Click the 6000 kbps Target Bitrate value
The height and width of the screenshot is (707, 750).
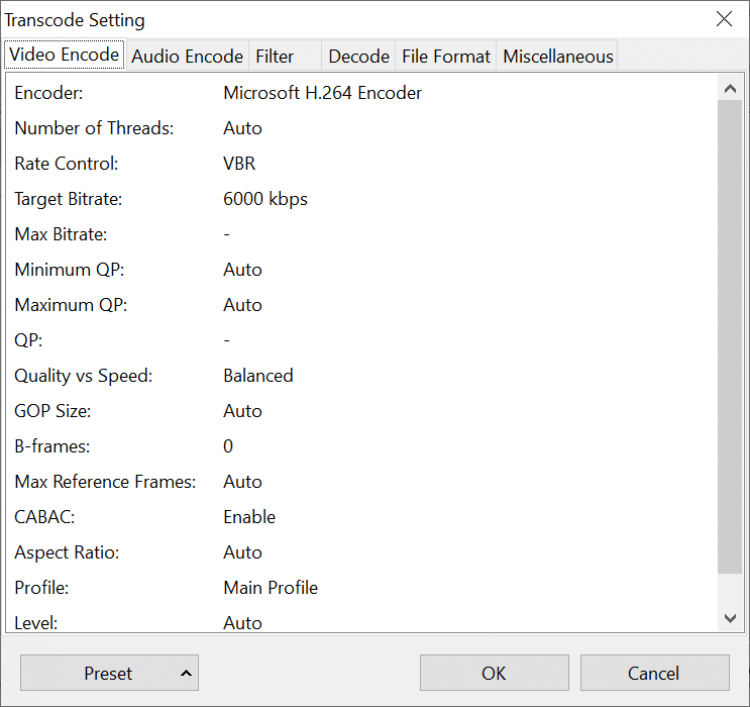point(265,199)
